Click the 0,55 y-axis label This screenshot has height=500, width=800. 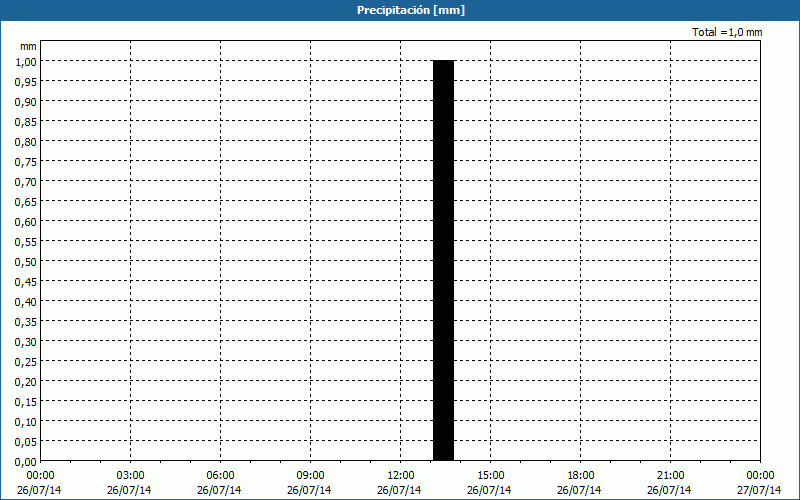26,241
